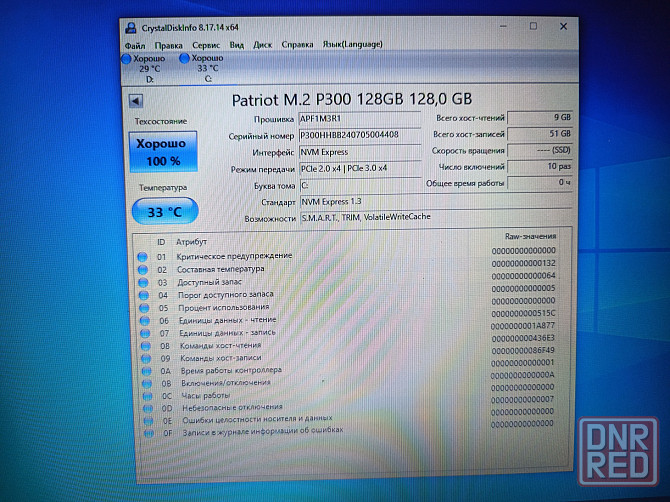Click the drive letter field C:
Screen dimensions: 670x502
pyautogui.click(x=361, y=185)
